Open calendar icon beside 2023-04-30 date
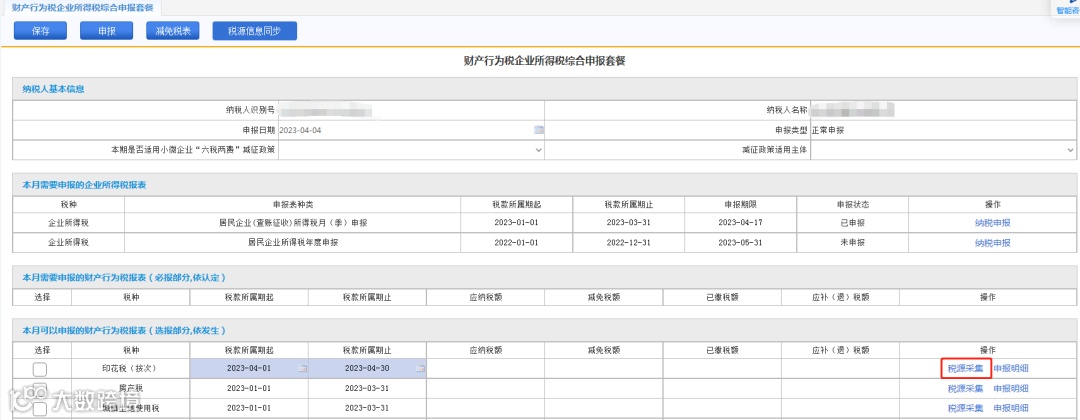 [x=420, y=369]
